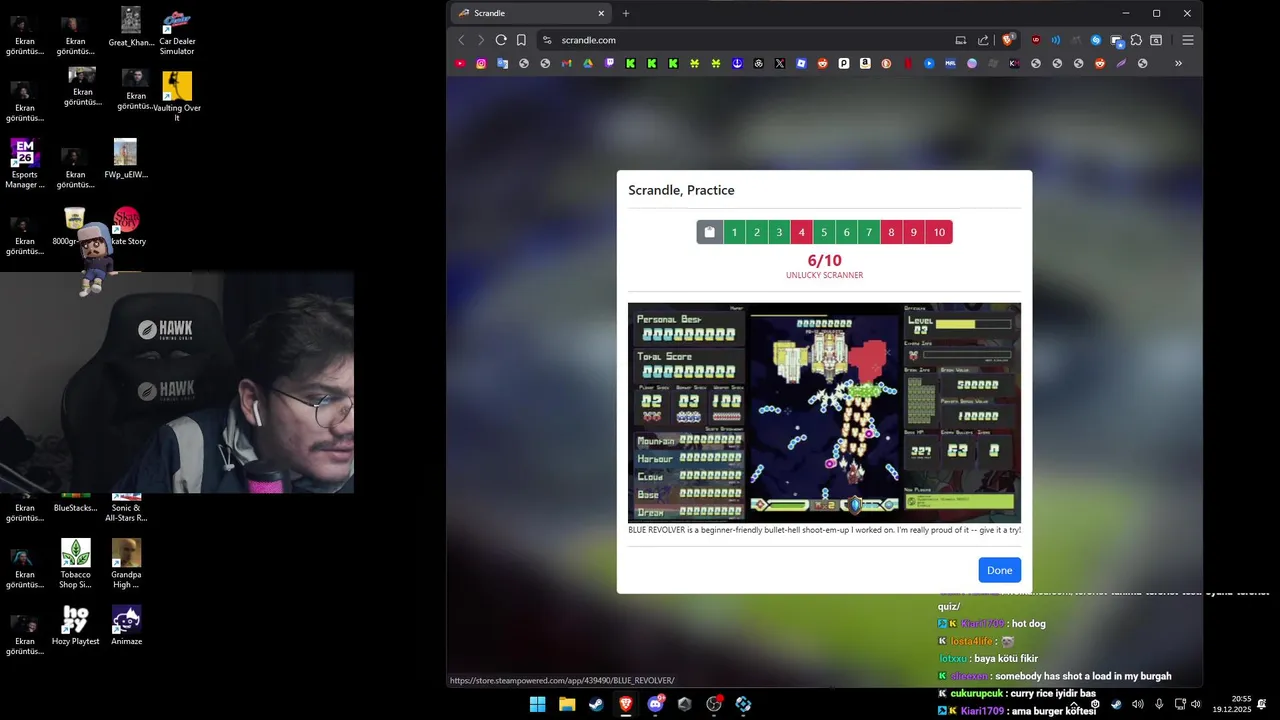Image resolution: width=1280 pixels, height=720 pixels.
Task: Open the BlueStacks desktop icon
Action: pyautogui.click(x=76, y=503)
